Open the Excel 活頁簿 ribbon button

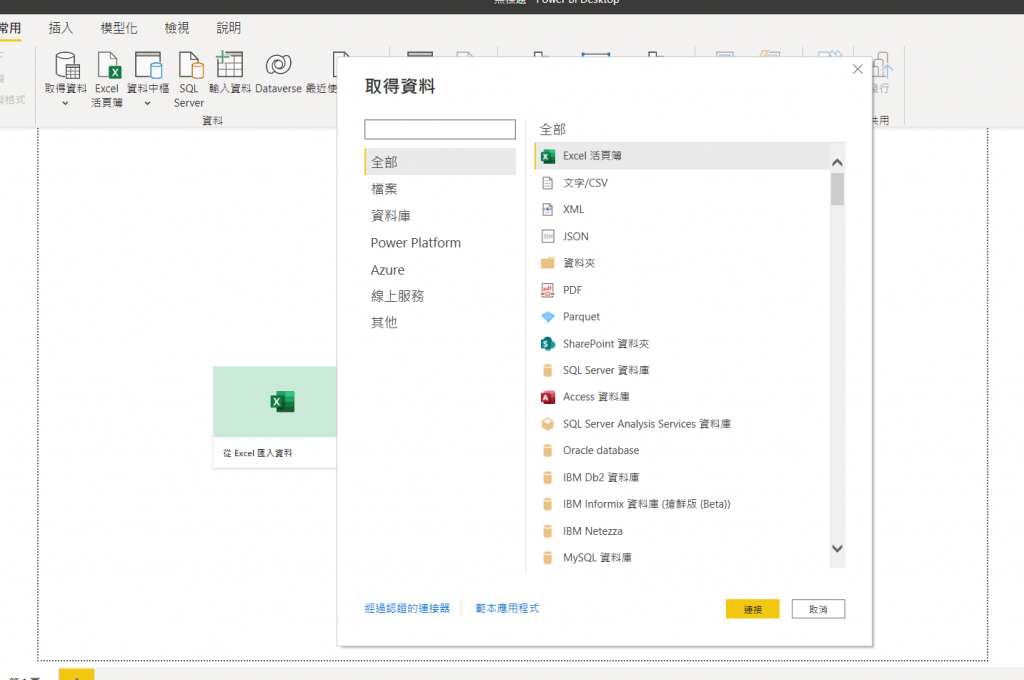(x=107, y=79)
